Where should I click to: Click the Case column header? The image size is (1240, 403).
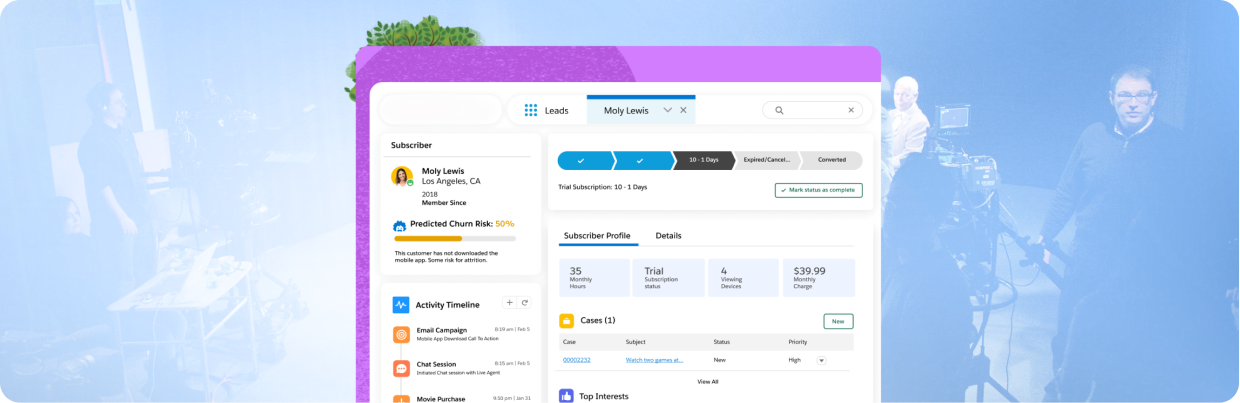click(569, 342)
